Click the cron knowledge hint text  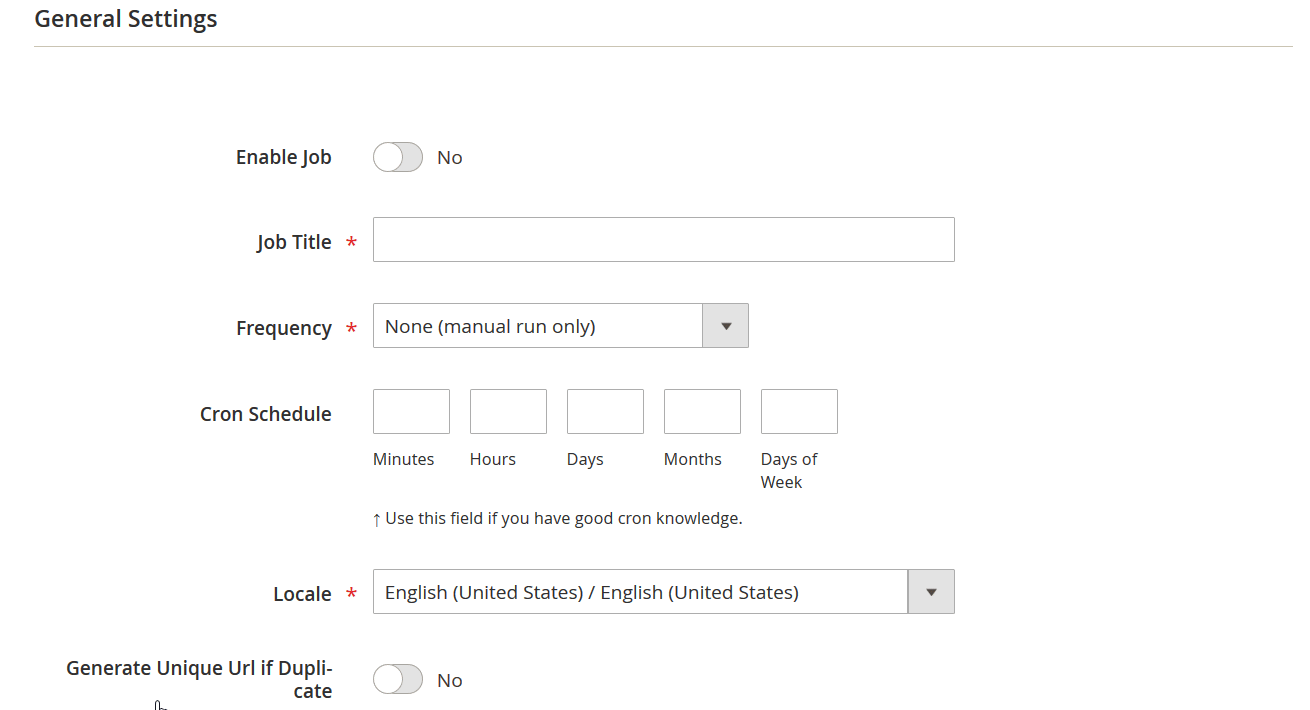click(557, 519)
